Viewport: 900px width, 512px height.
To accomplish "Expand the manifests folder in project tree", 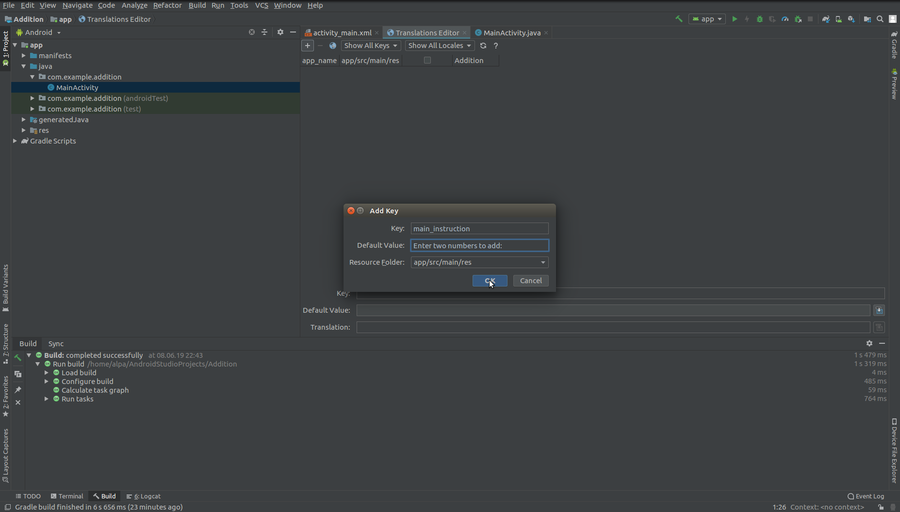I will 24,56.
